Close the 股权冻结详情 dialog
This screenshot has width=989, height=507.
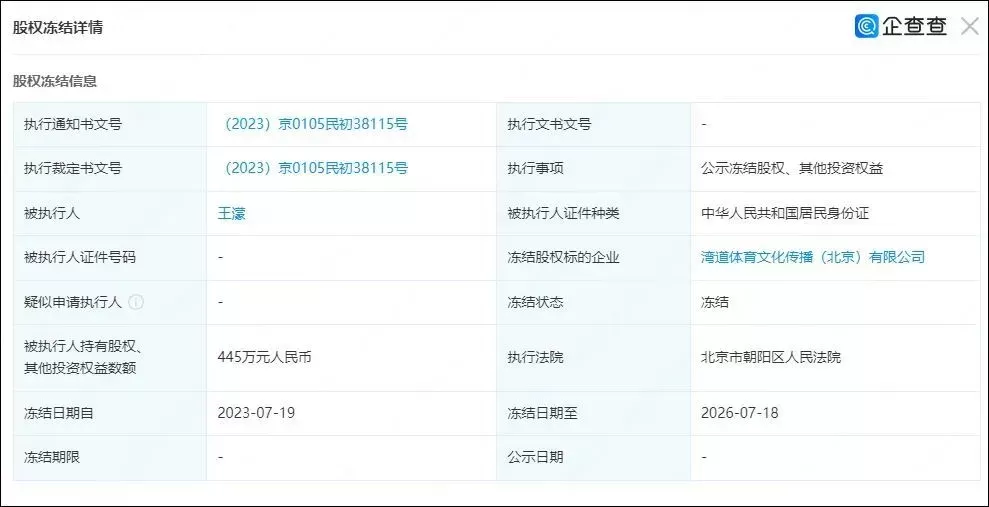[969, 26]
